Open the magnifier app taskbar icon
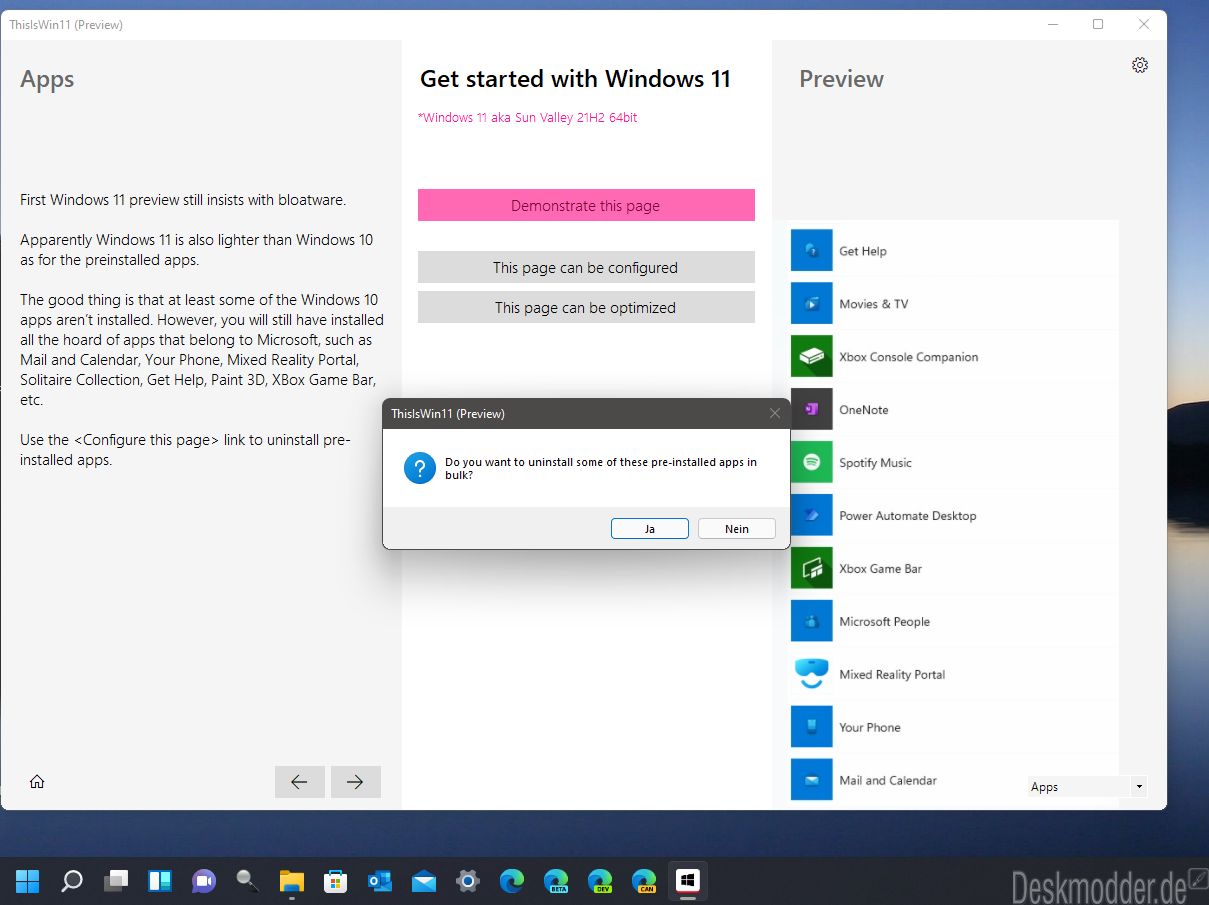This screenshot has width=1209, height=905. [x=247, y=881]
